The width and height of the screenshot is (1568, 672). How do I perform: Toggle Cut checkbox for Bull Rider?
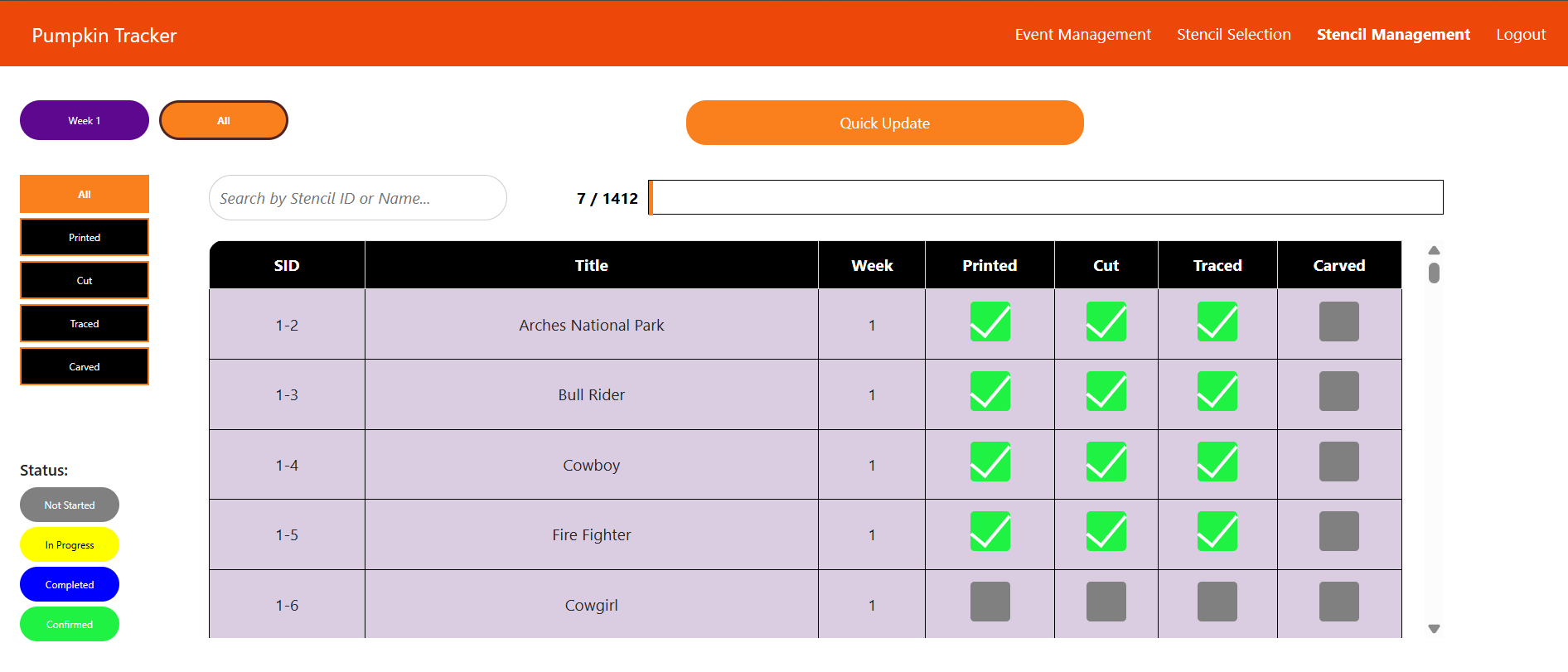click(1106, 391)
